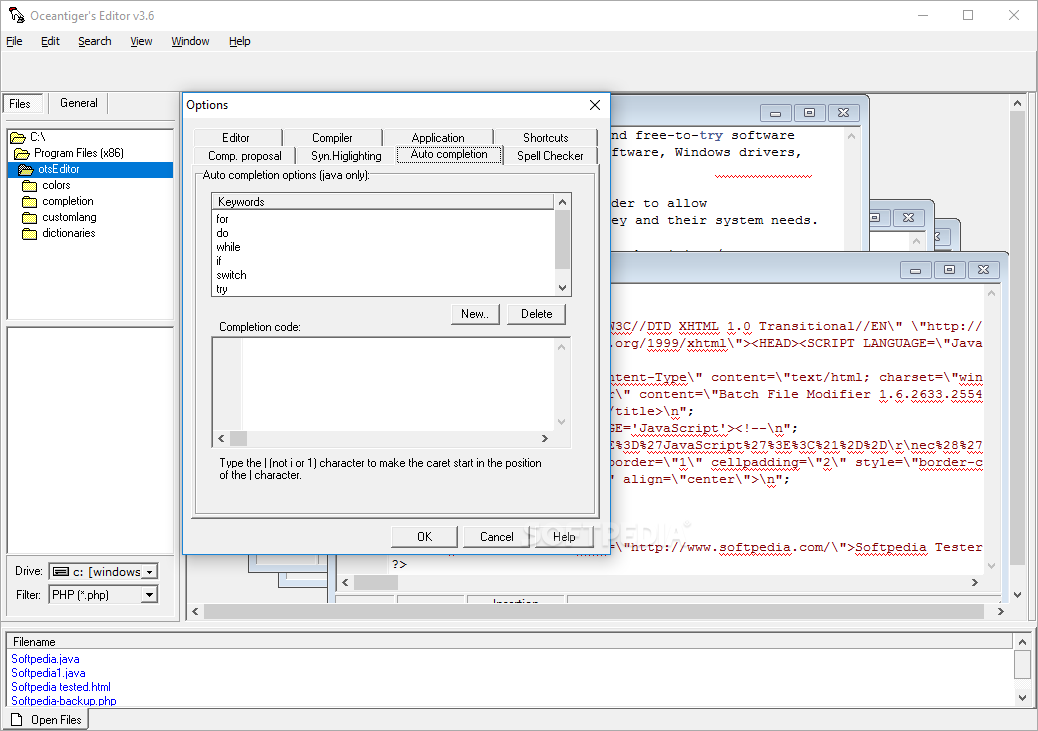This screenshot has height=731, width=1038.
Task: Switch to the Application tab
Action: [x=438, y=138]
